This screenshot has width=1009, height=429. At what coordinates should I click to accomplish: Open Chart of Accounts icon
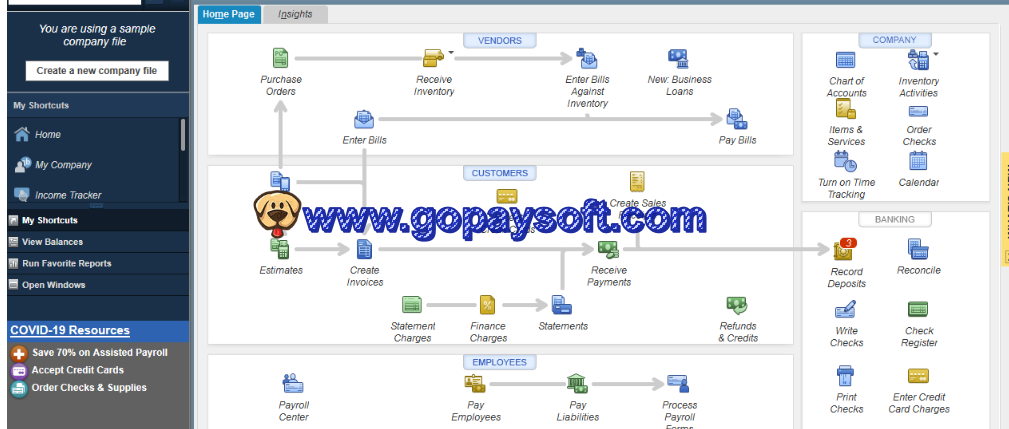846,60
